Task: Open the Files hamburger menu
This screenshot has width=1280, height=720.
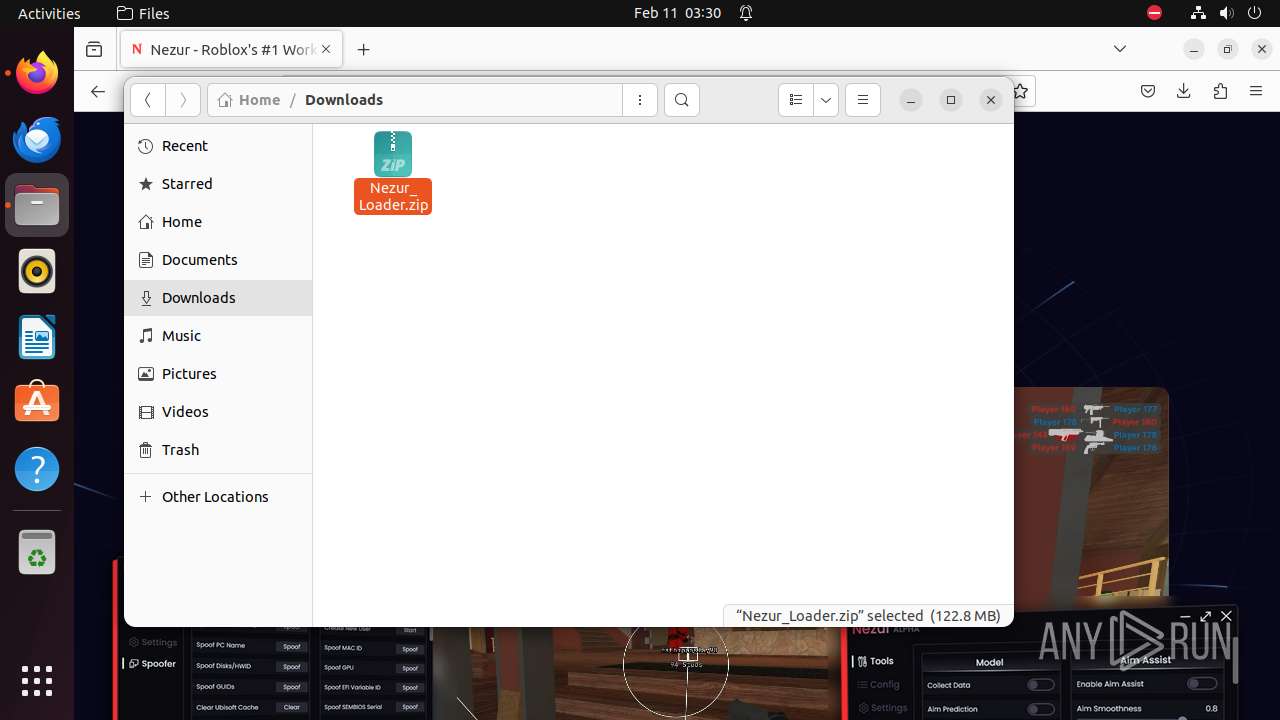Action: point(863,100)
